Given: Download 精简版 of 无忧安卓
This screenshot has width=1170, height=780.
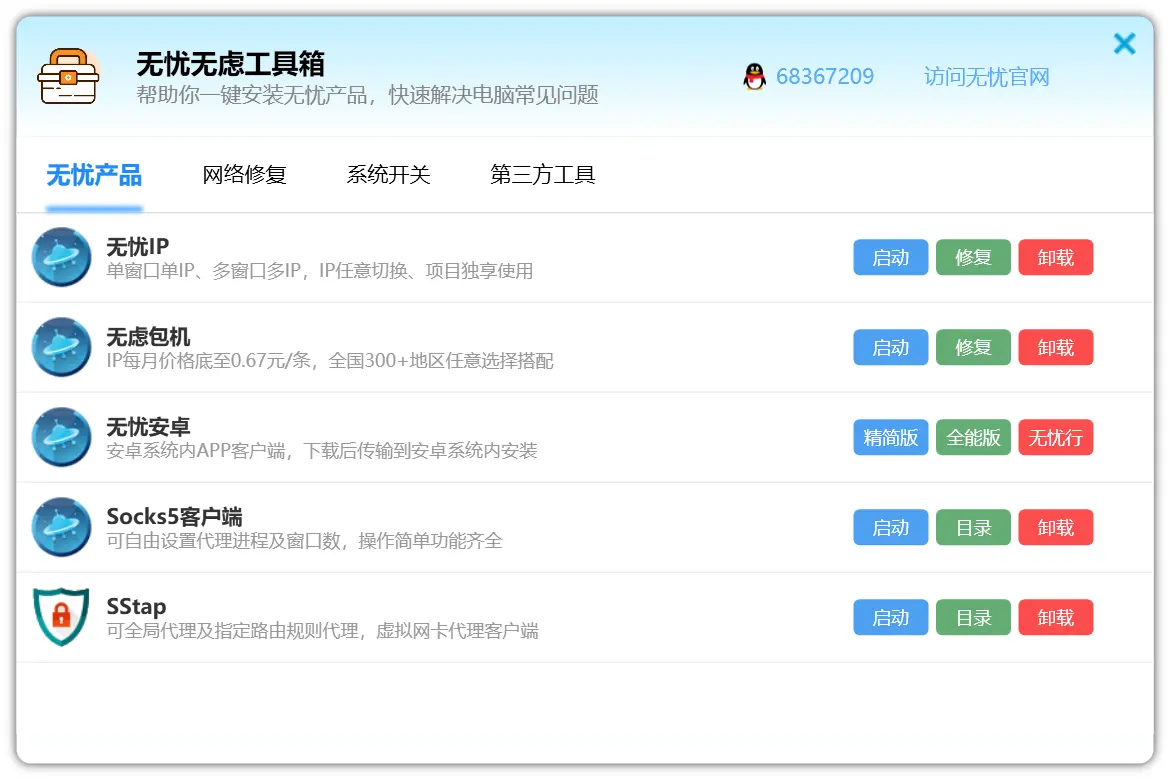Looking at the screenshot, I should [x=890, y=437].
